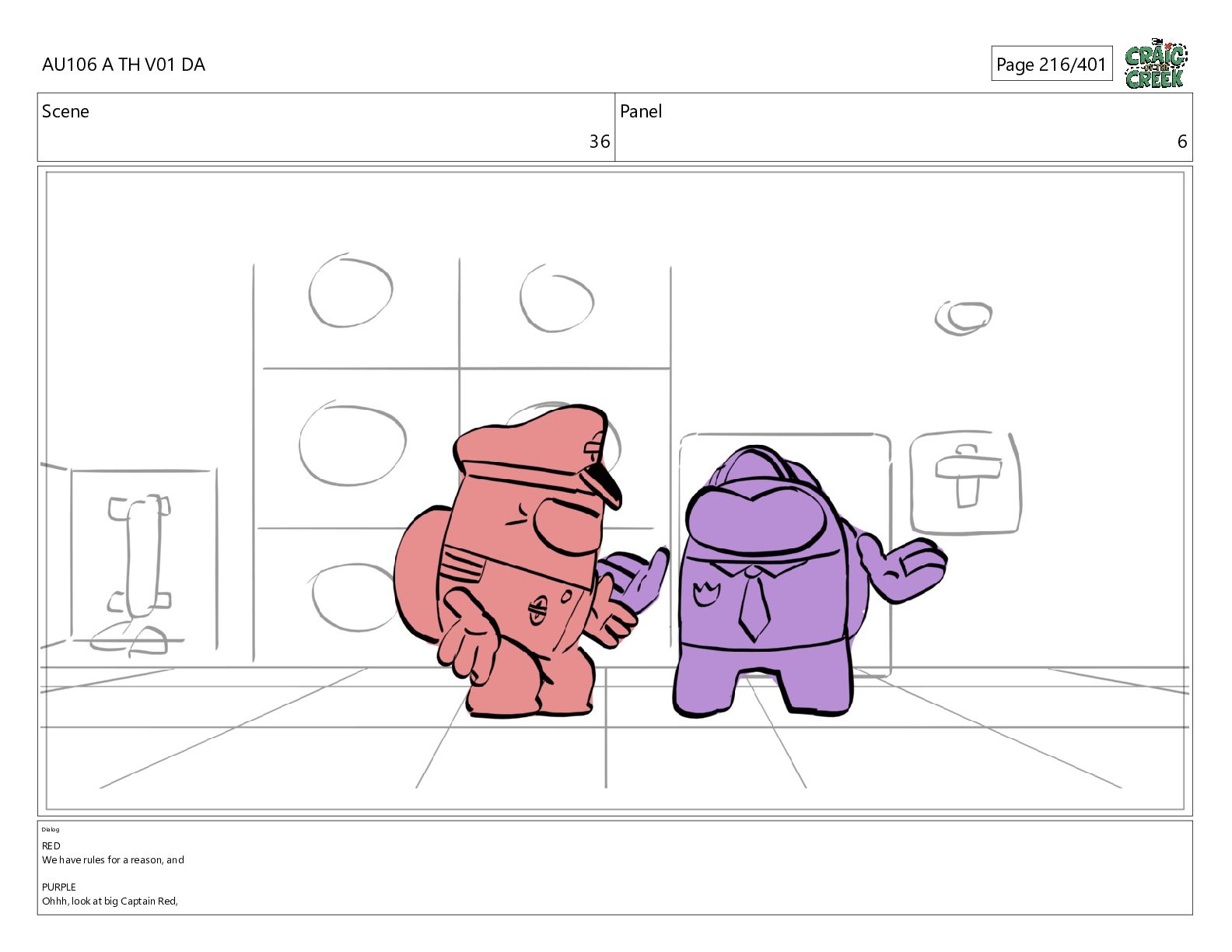Click line 'We have rules for a reason, and'
The width and height of the screenshot is (1232, 952).
[x=113, y=859]
